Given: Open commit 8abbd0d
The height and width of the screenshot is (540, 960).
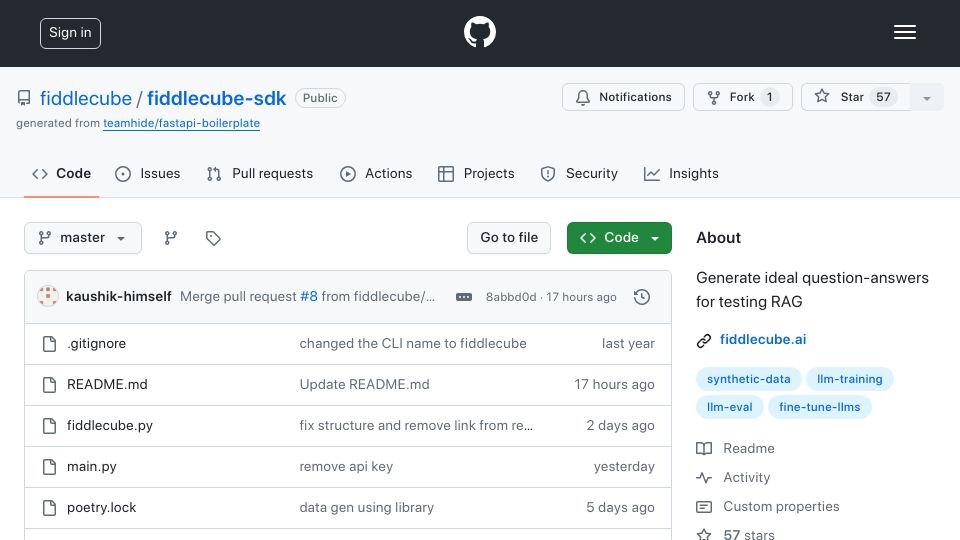Looking at the screenshot, I should click(511, 297).
